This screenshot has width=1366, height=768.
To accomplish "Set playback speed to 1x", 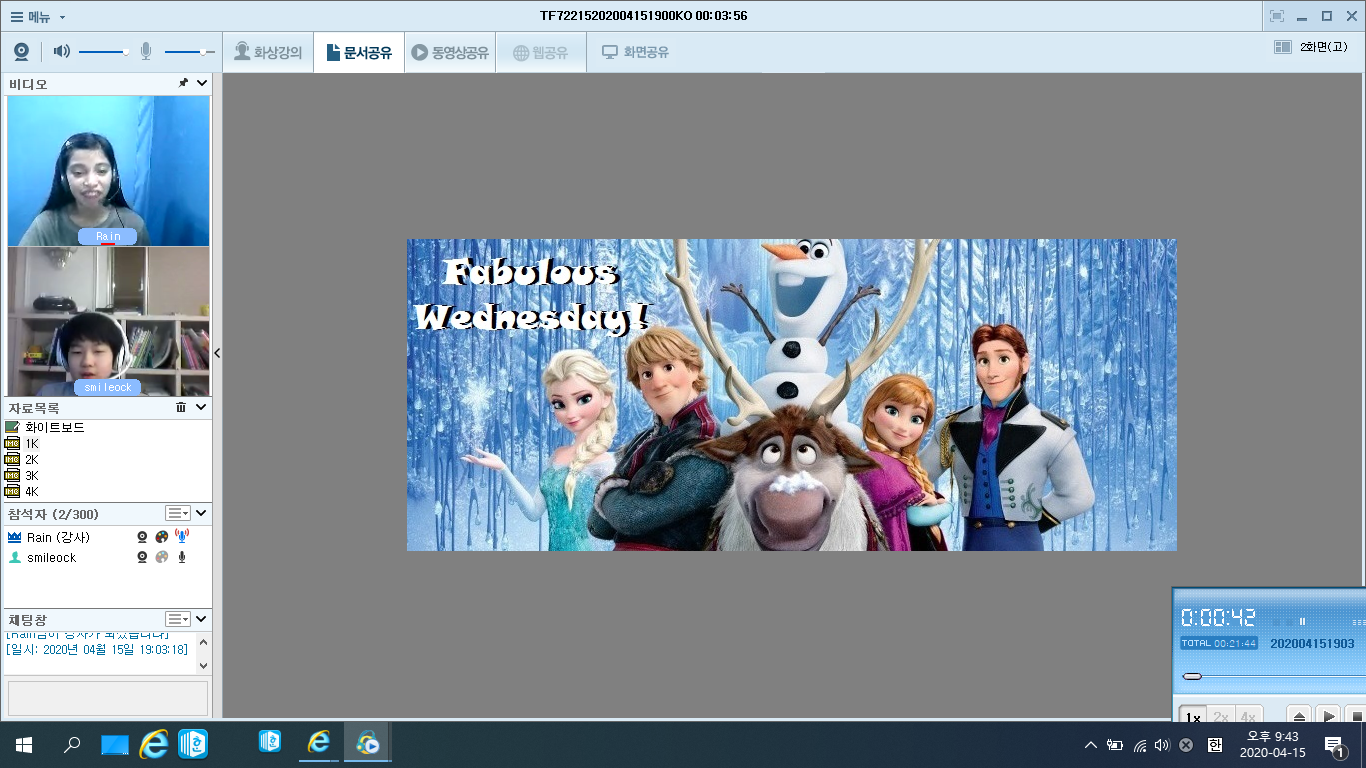I will [1192, 717].
